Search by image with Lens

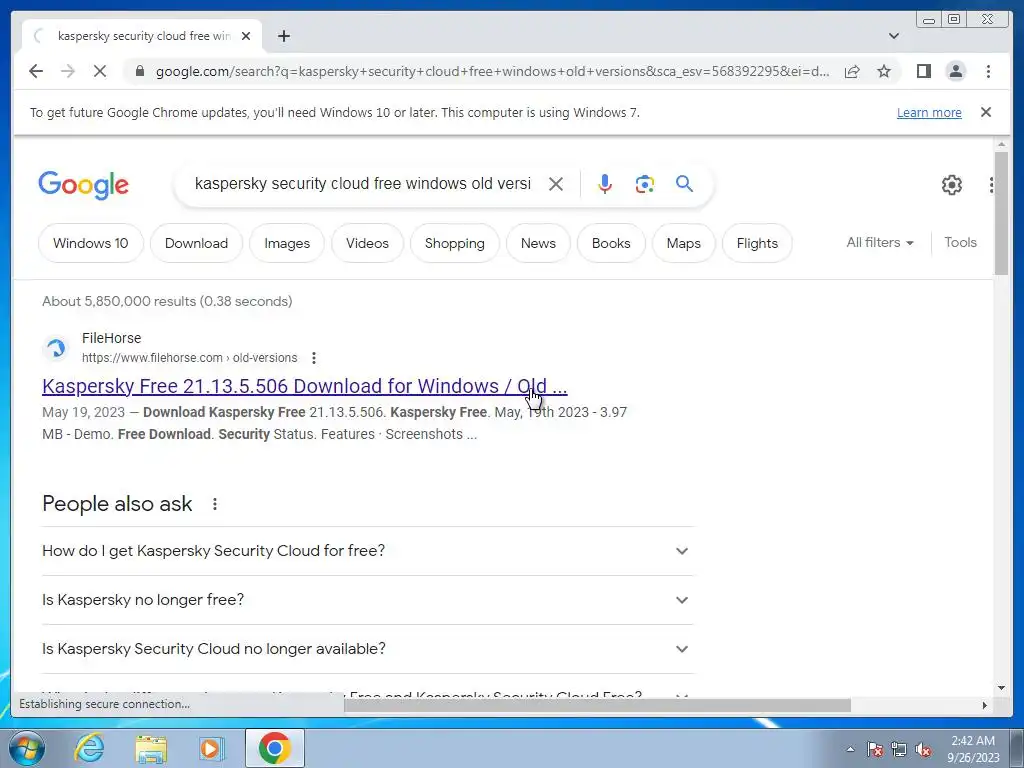point(645,184)
